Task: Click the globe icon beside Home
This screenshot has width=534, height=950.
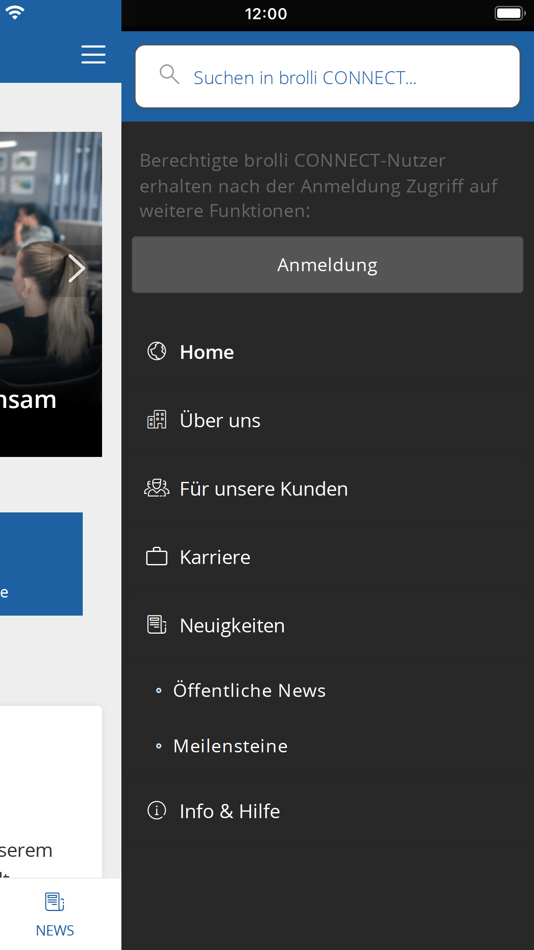Action: click(x=156, y=351)
